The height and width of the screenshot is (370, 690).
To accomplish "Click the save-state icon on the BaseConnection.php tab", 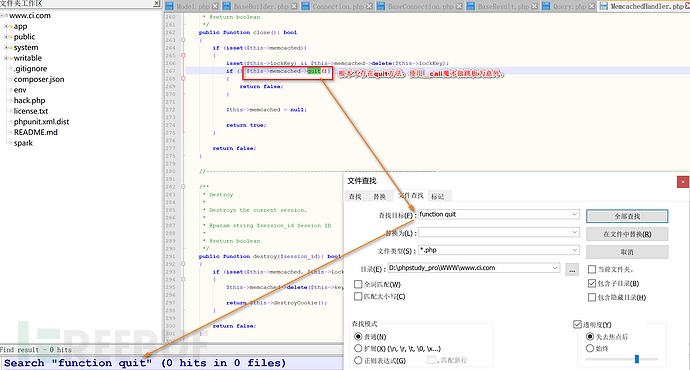I will pos(381,6).
